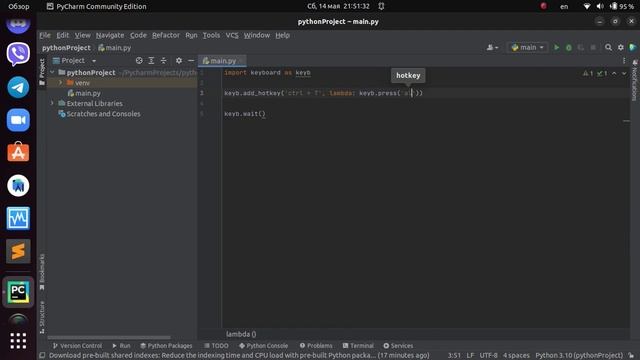Open Telegram from the dock
Viewport: 640px width, 360px height.
point(18,87)
